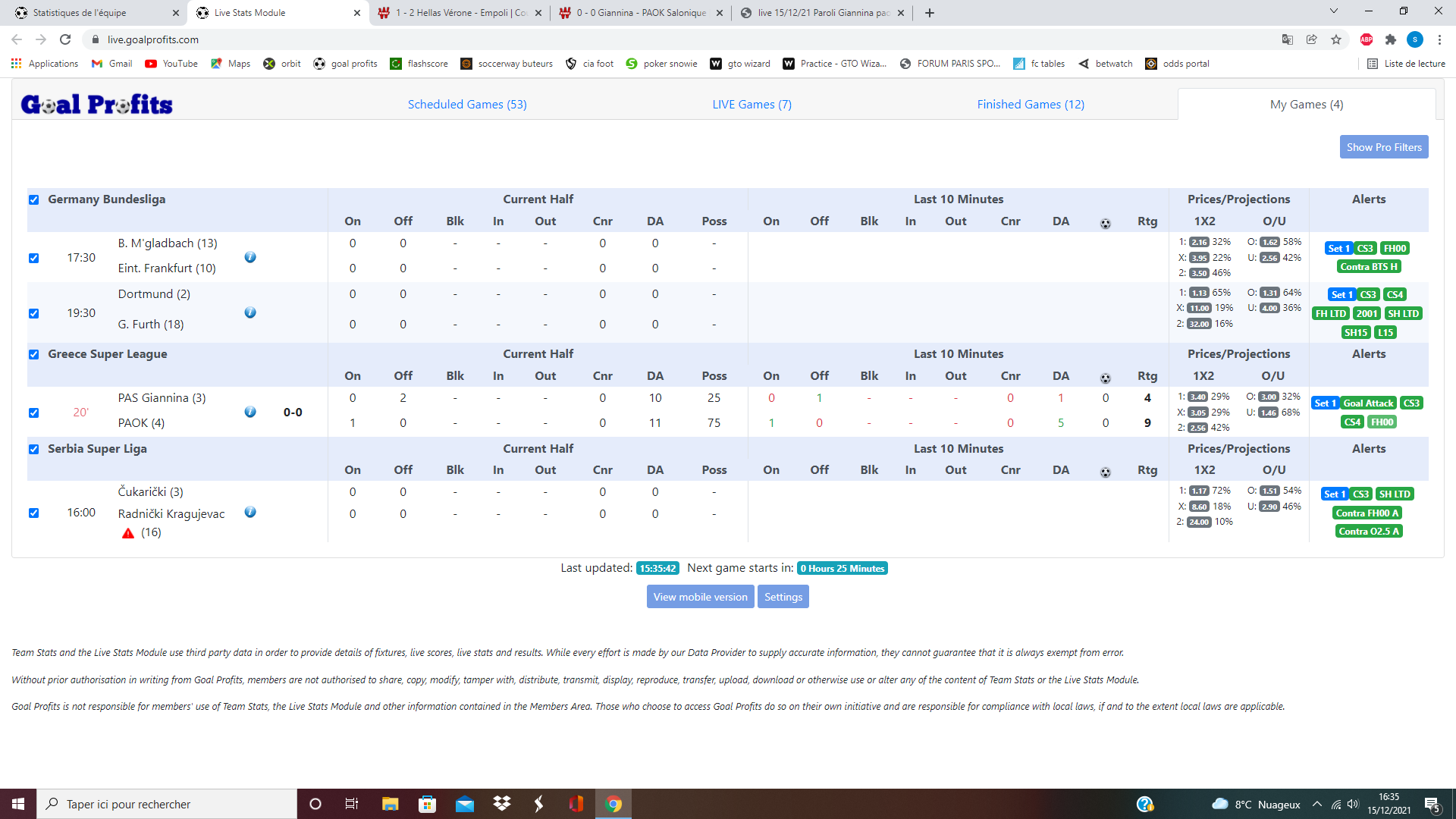
Task: Click the share page icon in address bar
Action: pos(1312,39)
